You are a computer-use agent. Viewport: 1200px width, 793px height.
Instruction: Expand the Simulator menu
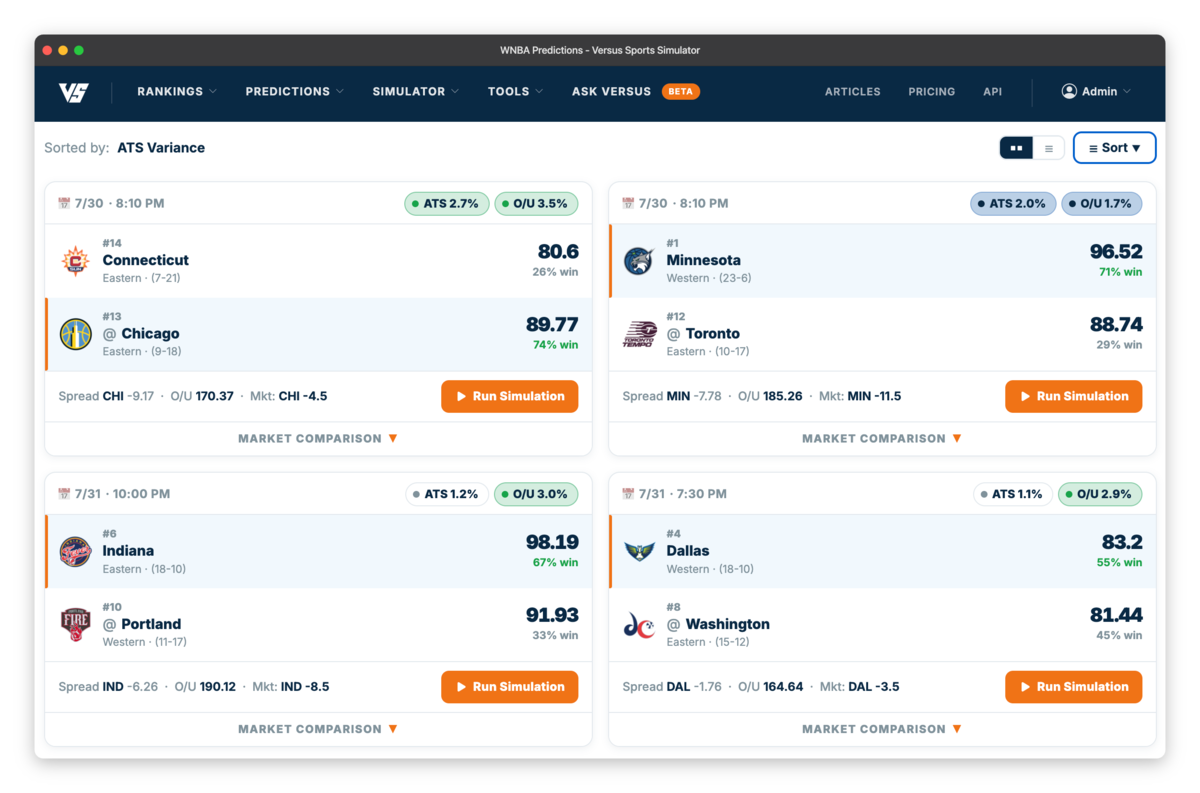pyautogui.click(x=416, y=91)
